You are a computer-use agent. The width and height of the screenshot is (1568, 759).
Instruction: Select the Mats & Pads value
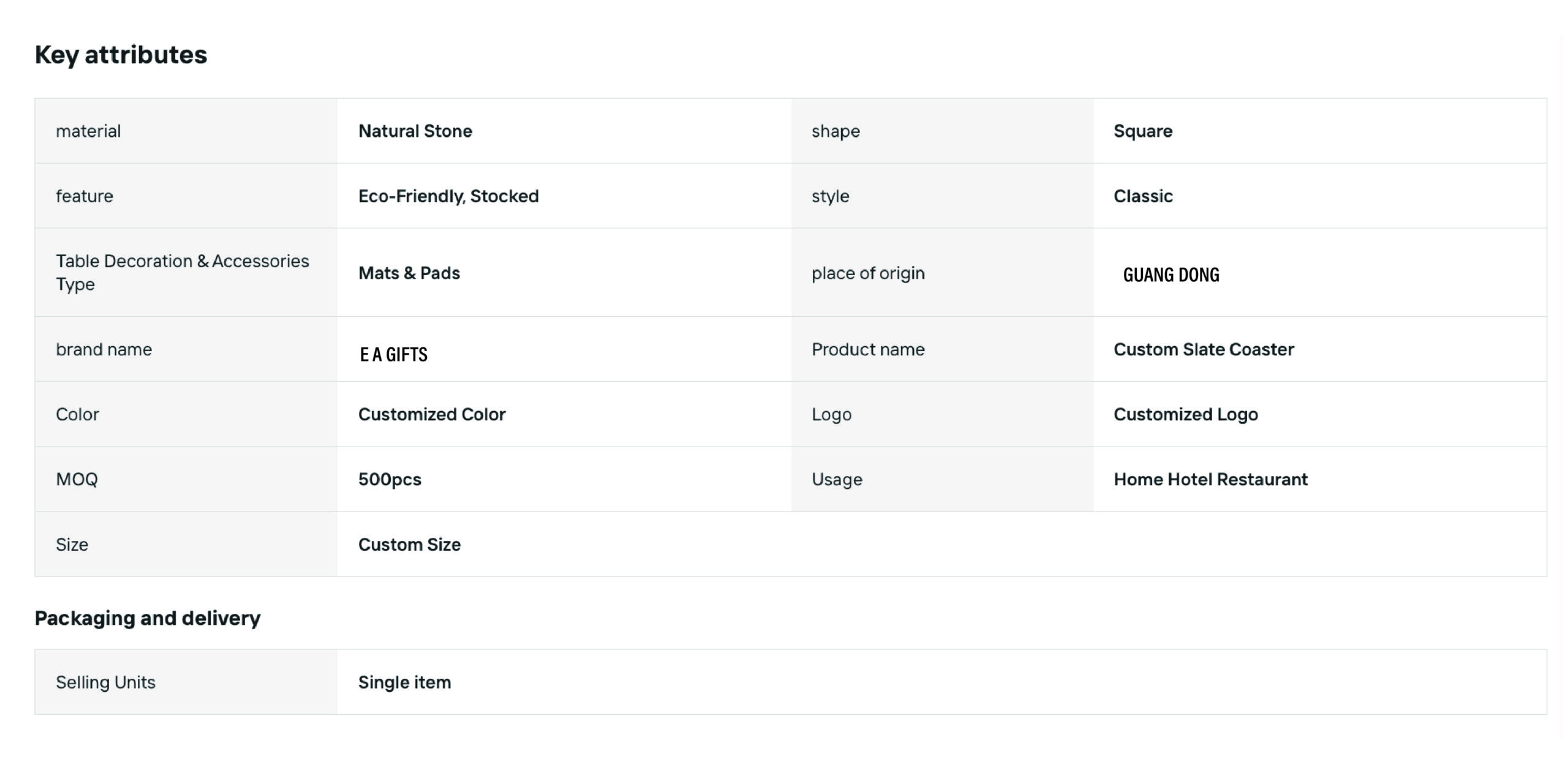[409, 273]
